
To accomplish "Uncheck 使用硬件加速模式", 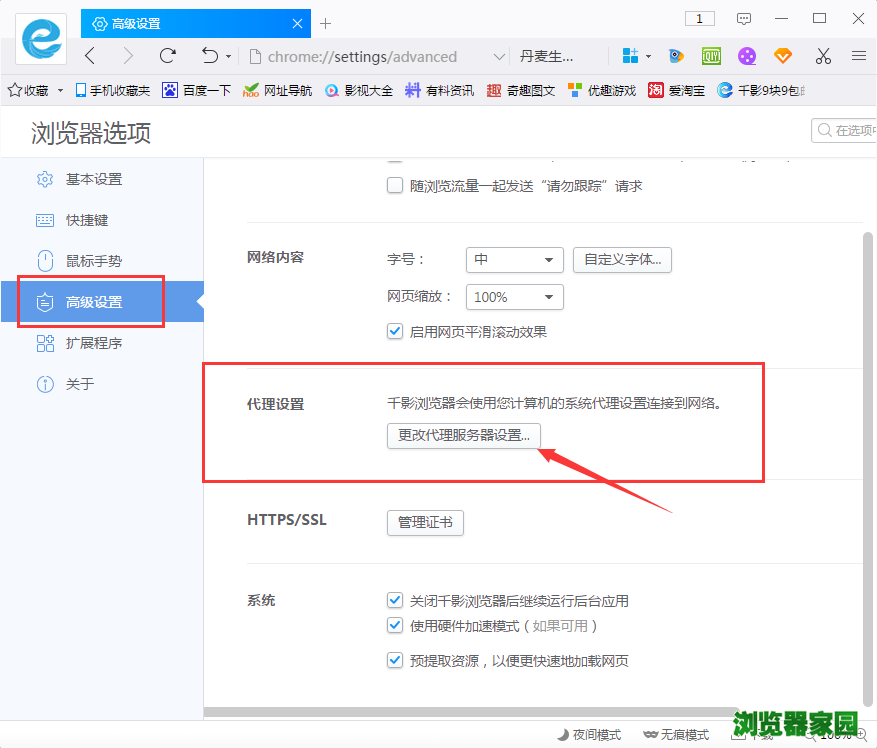I will click(395, 625).
